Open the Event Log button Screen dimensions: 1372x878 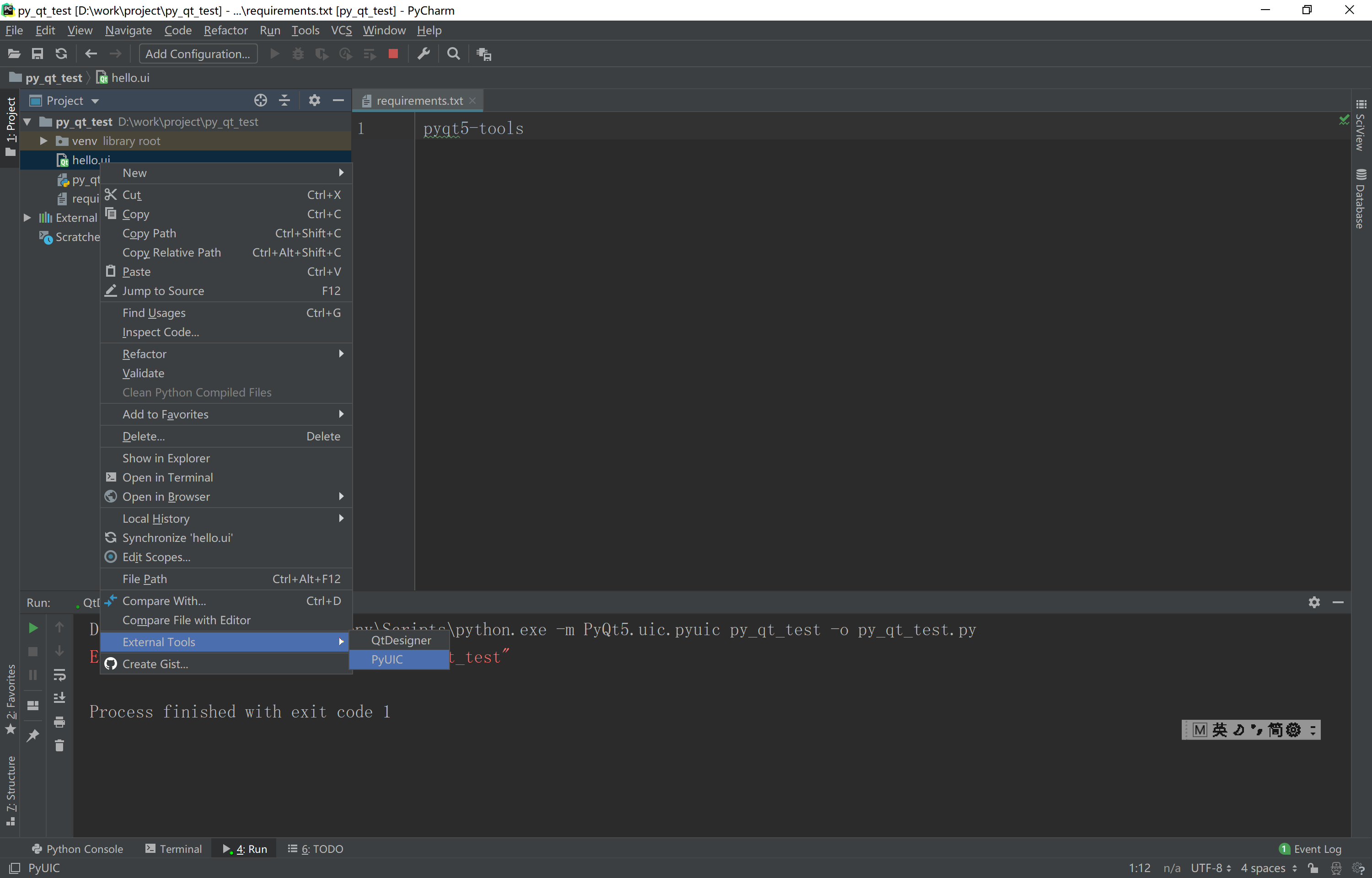pos(1310,849)
